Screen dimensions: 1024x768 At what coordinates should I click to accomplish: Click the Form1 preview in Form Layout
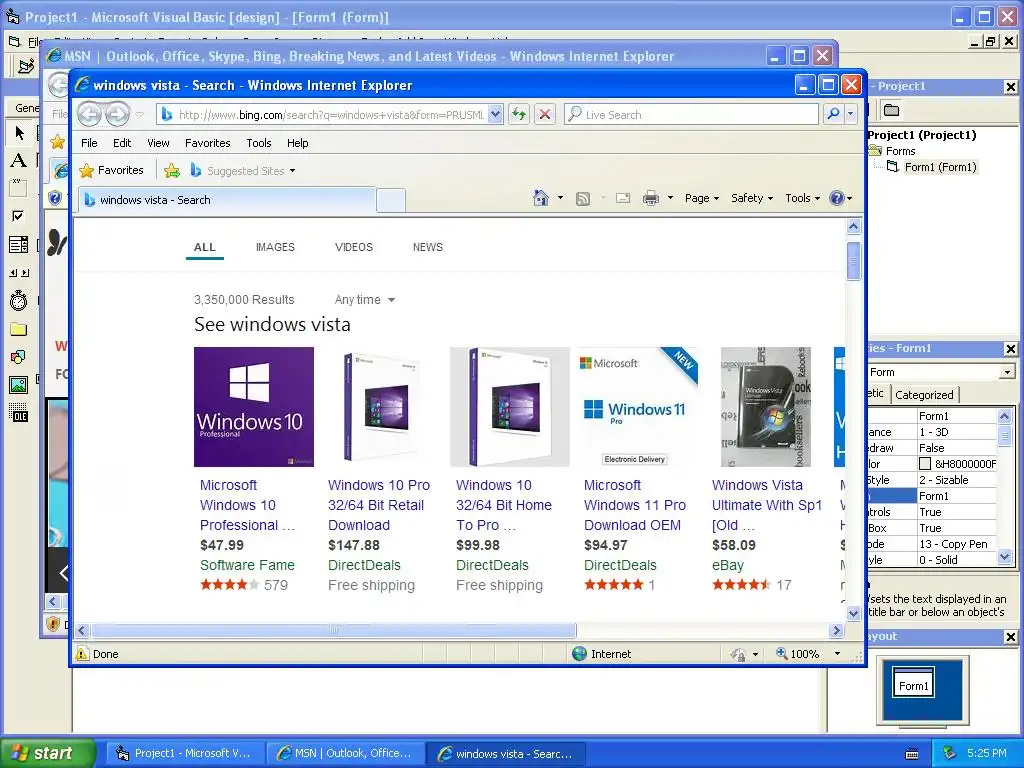[913, 682]
